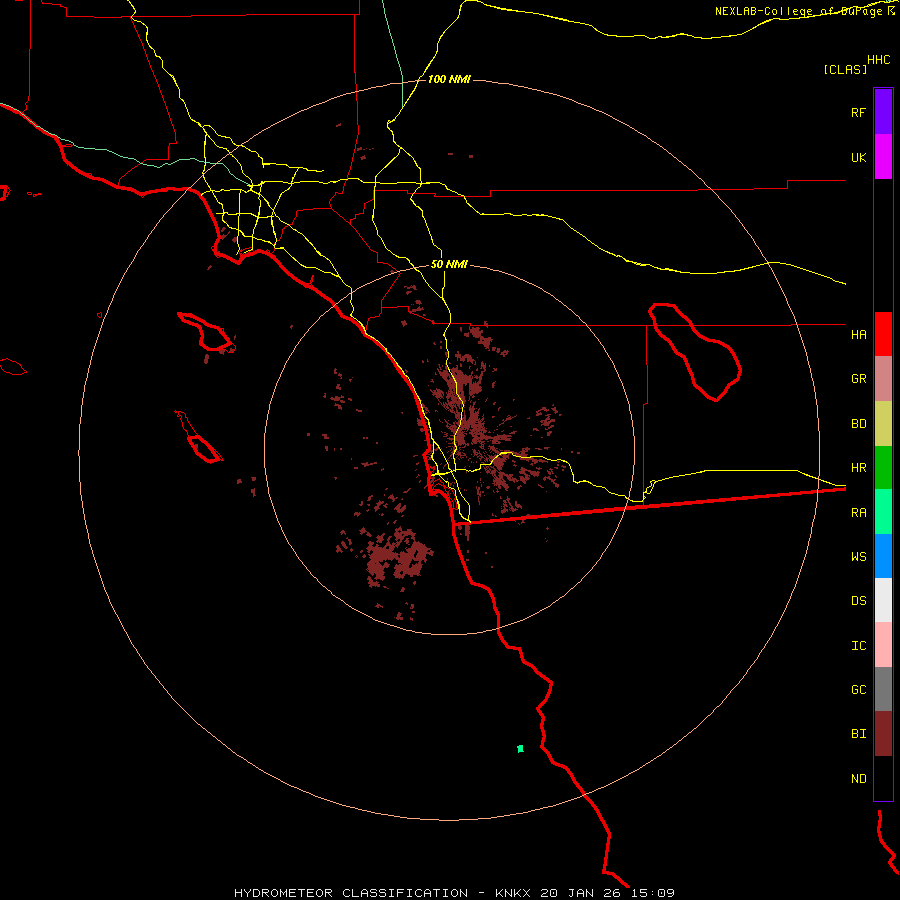
Task: Click the RA legend label
Action: pyautogui.click(x=858, y=512)
